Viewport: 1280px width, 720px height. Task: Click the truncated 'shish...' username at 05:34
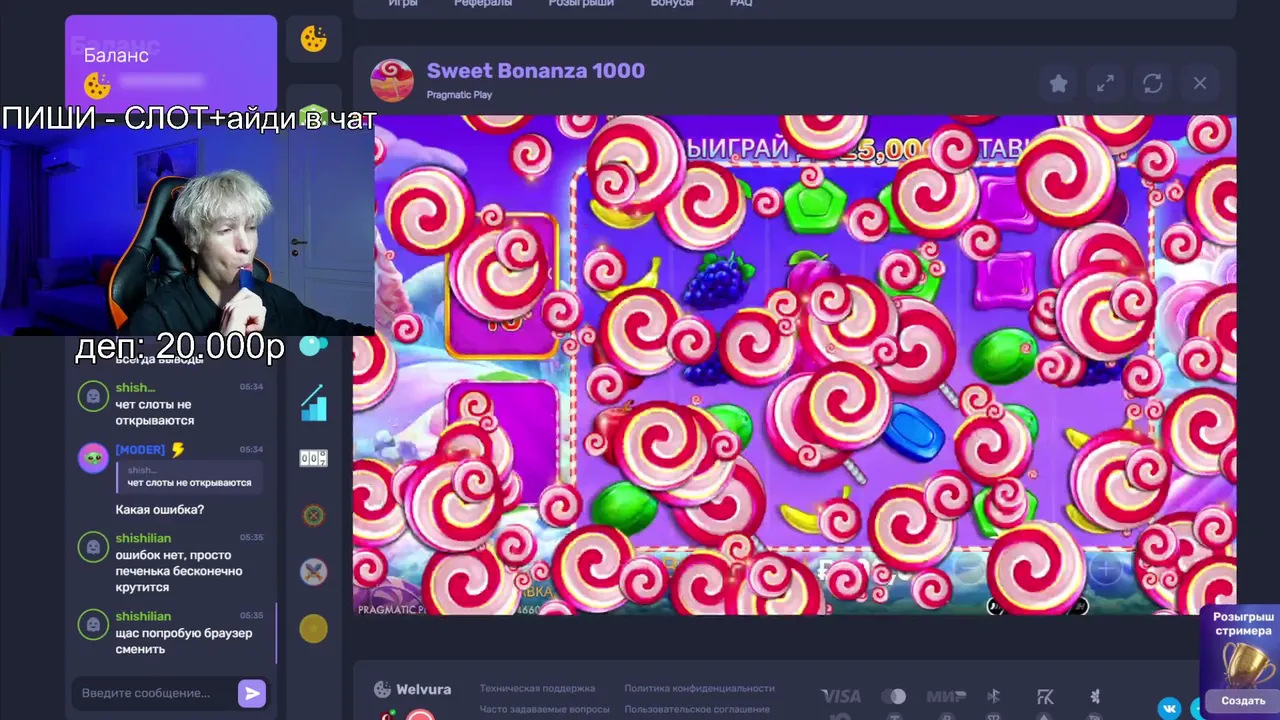point(135,388)
